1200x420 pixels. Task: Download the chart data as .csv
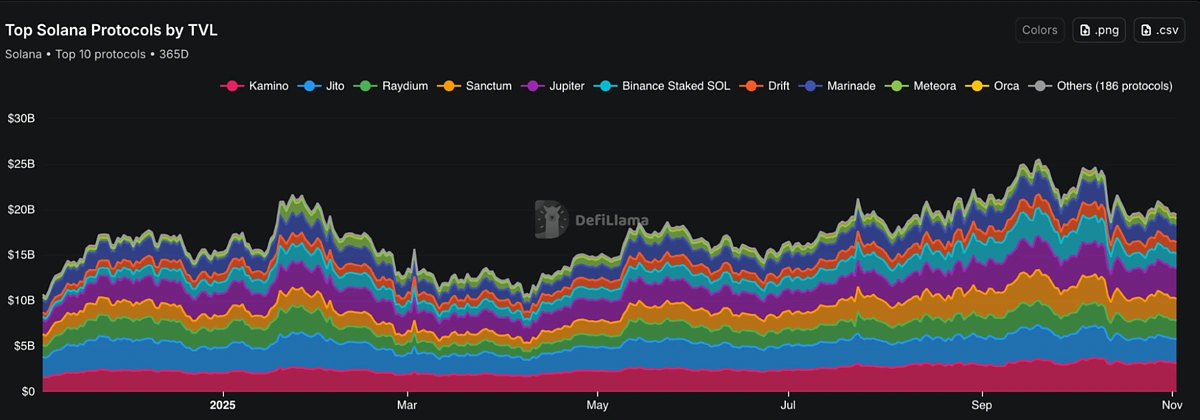tap(1158, 30)
